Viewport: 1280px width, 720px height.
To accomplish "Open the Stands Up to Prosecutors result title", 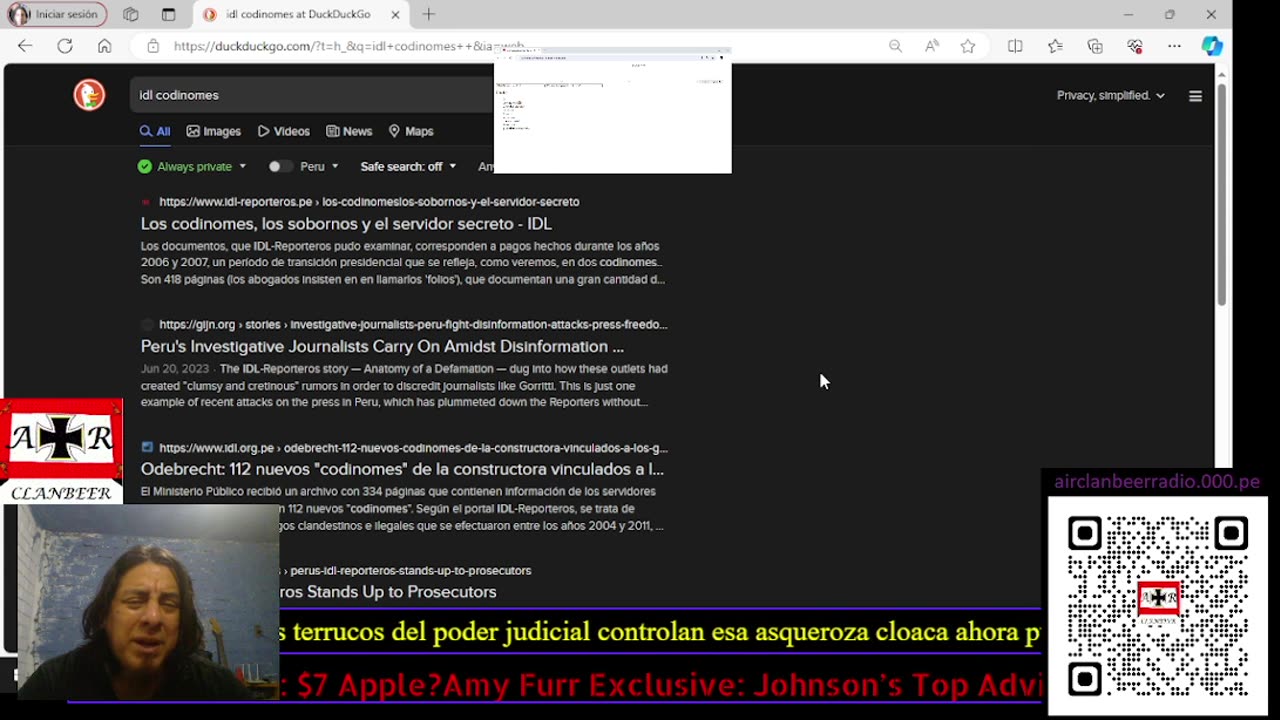I will click(x=388, y=592).
